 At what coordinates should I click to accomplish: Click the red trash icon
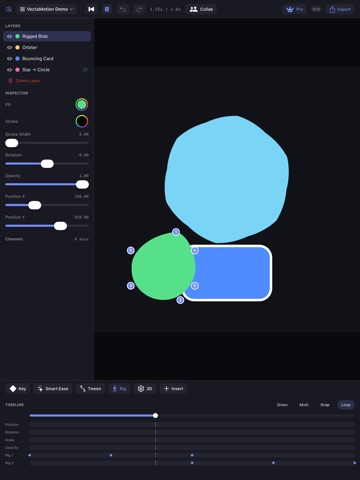point(10,81)
